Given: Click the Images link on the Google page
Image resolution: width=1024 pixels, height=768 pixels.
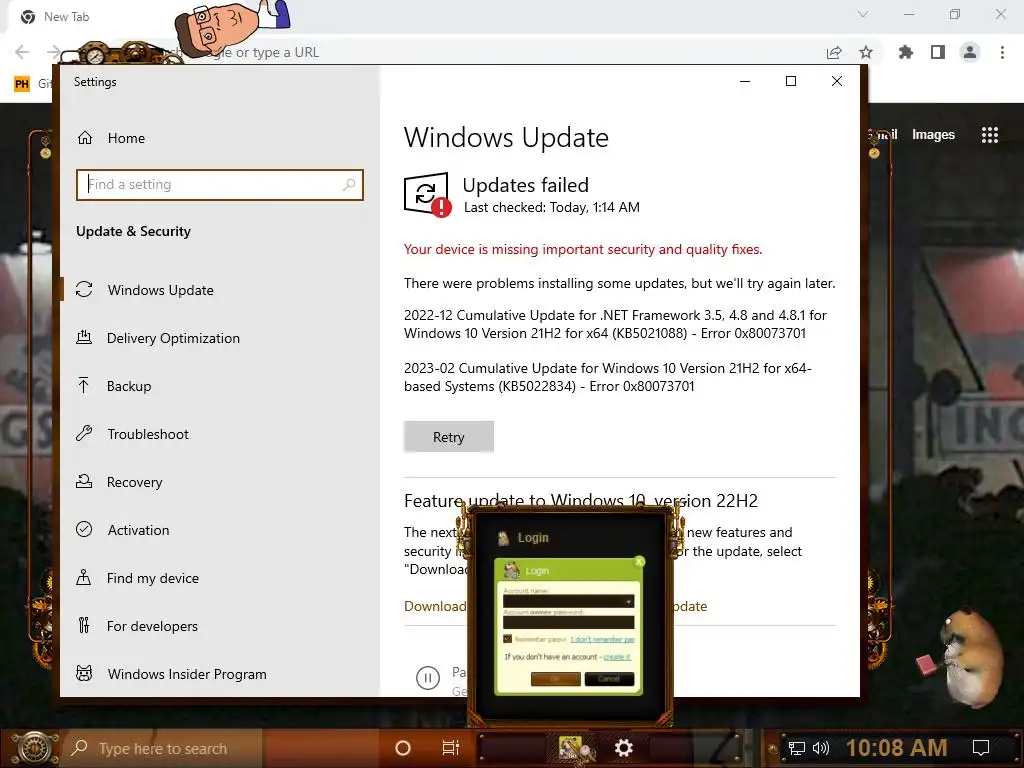Looking at the screenshot, I should coord(933,135).
